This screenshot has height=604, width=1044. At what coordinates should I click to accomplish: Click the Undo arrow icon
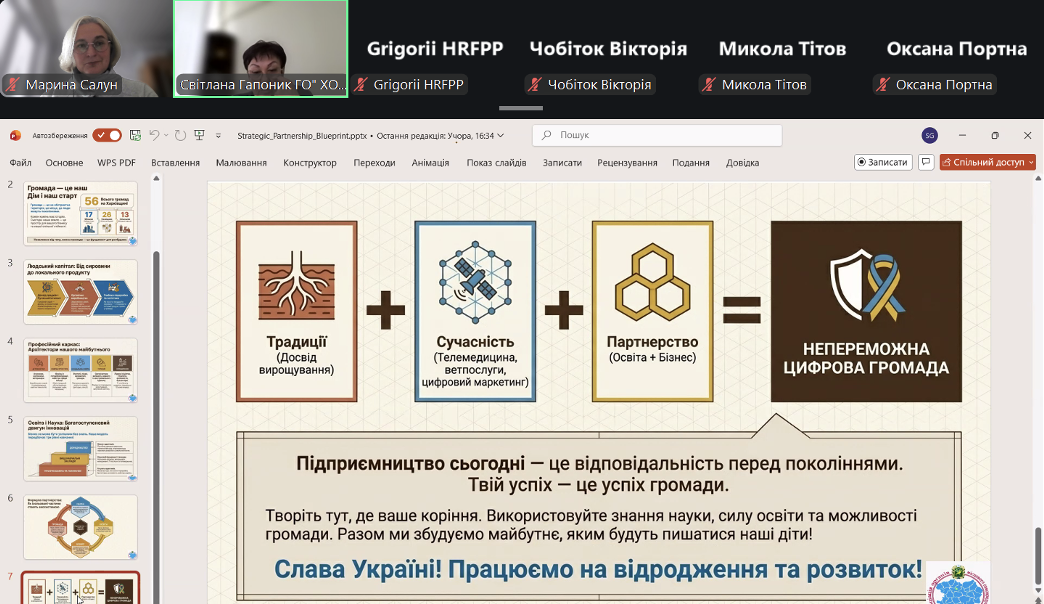pos(154,135)
